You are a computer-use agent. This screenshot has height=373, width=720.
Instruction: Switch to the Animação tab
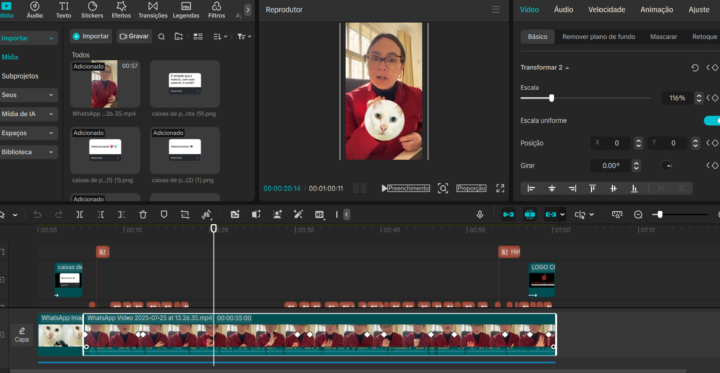657,10
